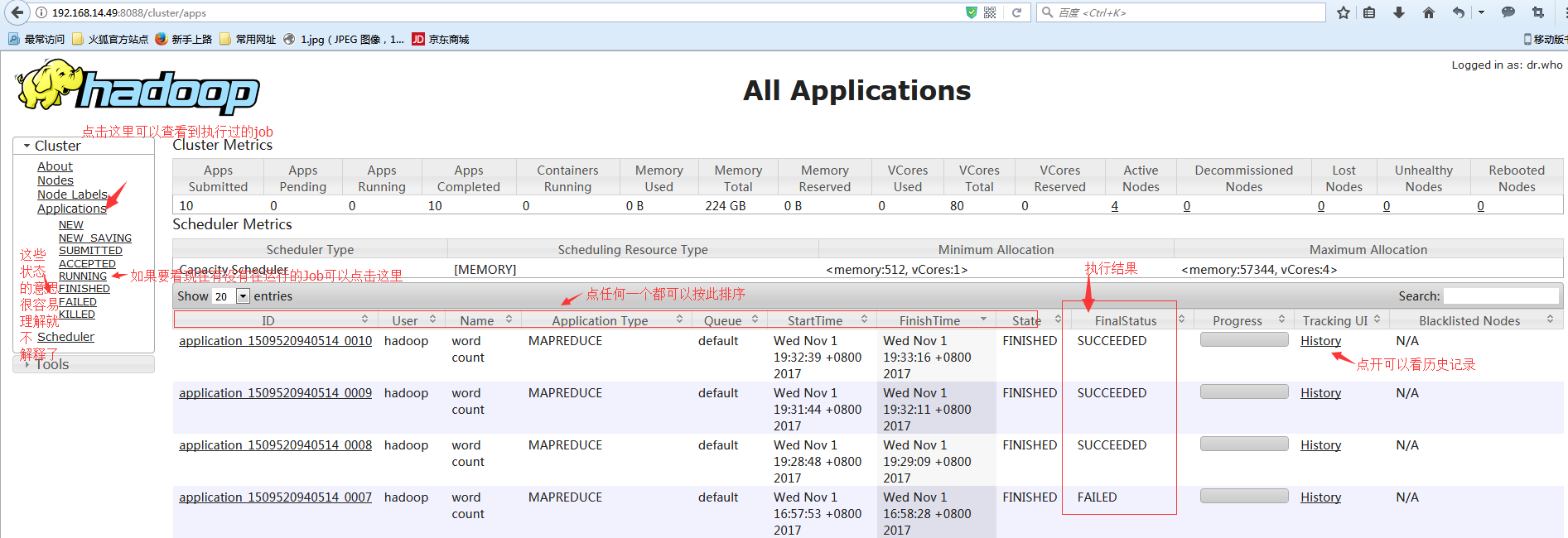Open the chat bubble icon in toolbar
Viewport: 1568px width, 538px height.
[x=1508, y=12]
